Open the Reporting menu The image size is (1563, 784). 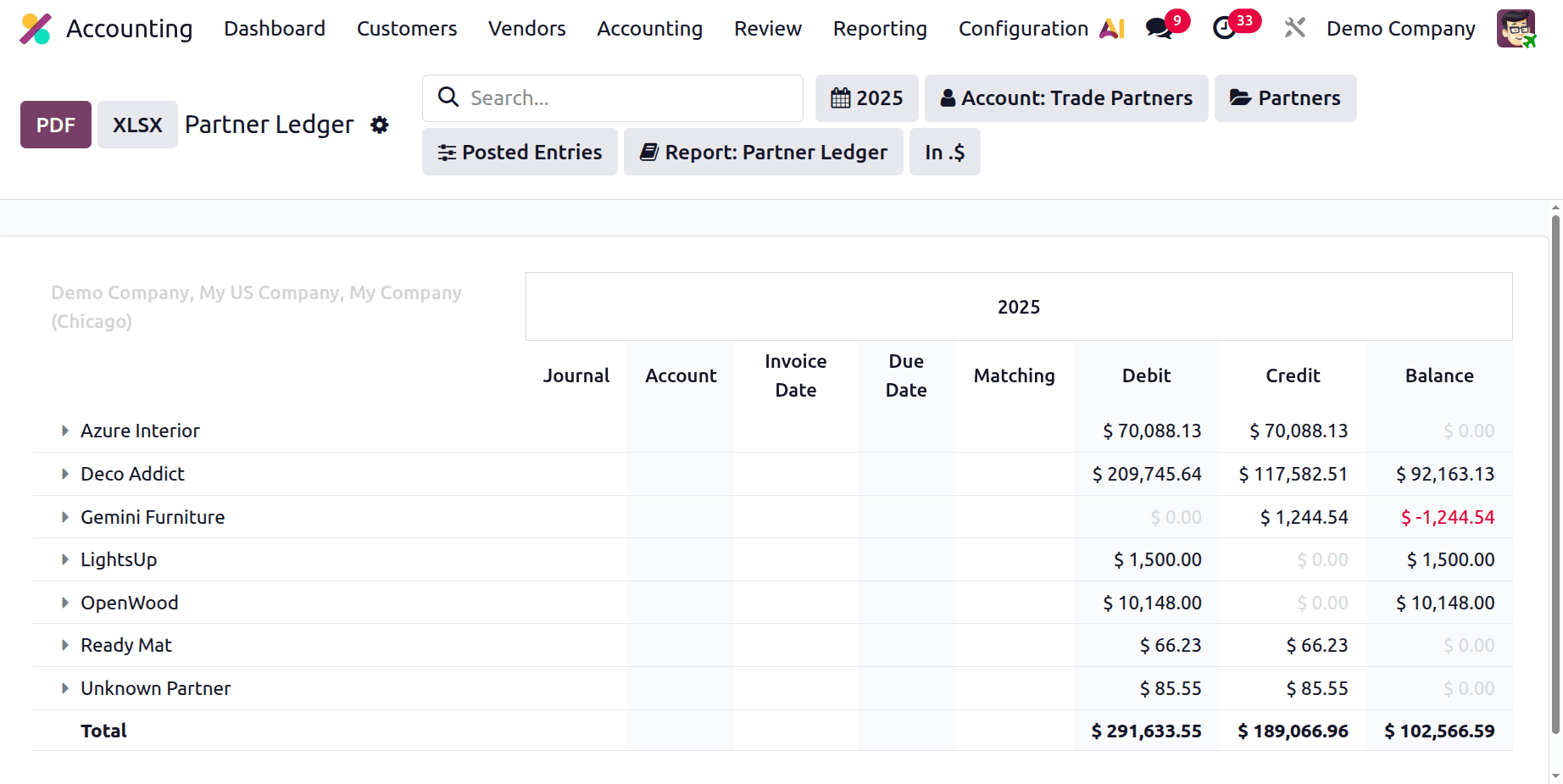click(x=880, y=29)
